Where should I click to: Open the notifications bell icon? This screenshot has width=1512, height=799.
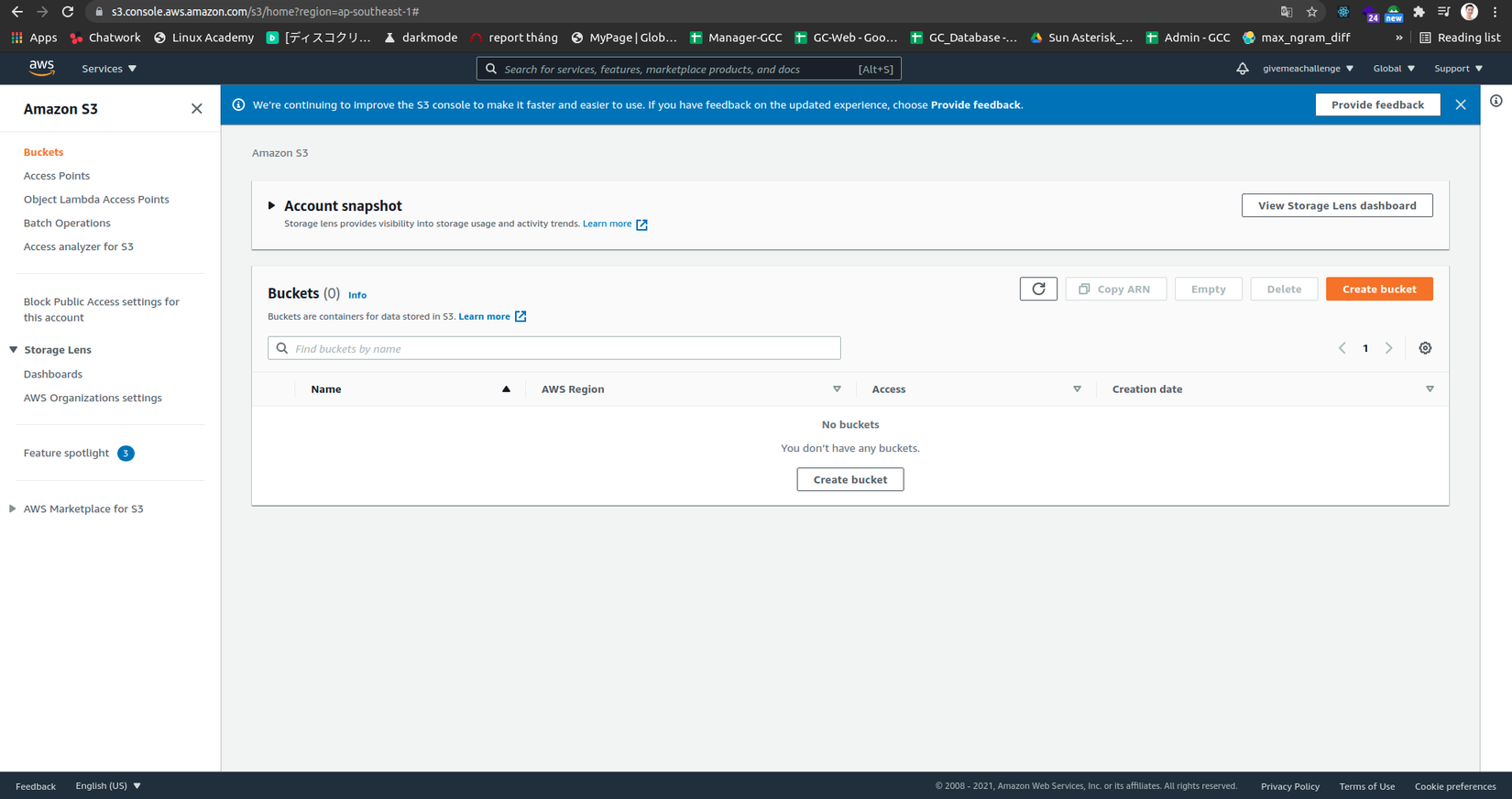1242,69
